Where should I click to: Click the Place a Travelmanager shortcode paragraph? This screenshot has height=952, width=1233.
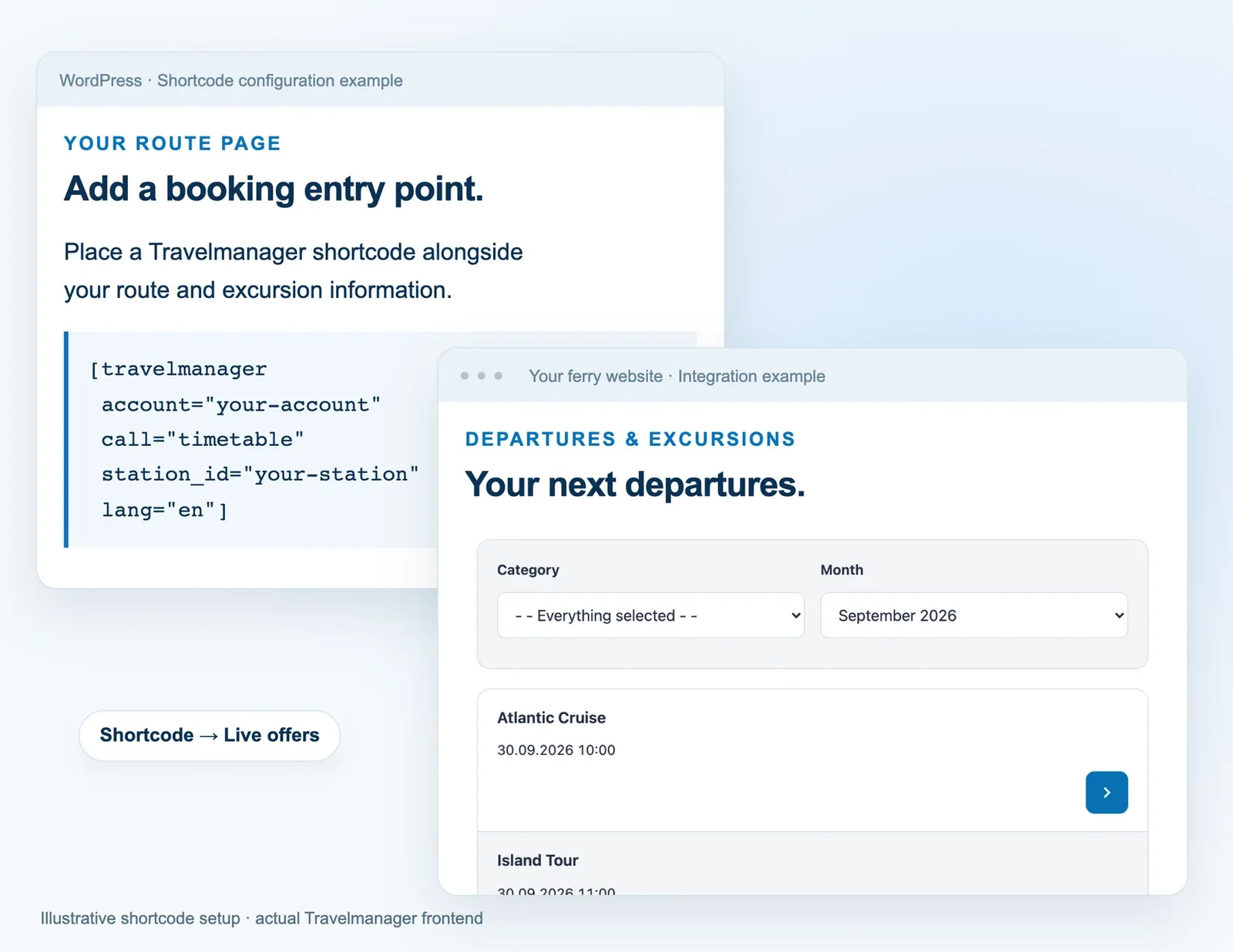[x=294, y=271]
